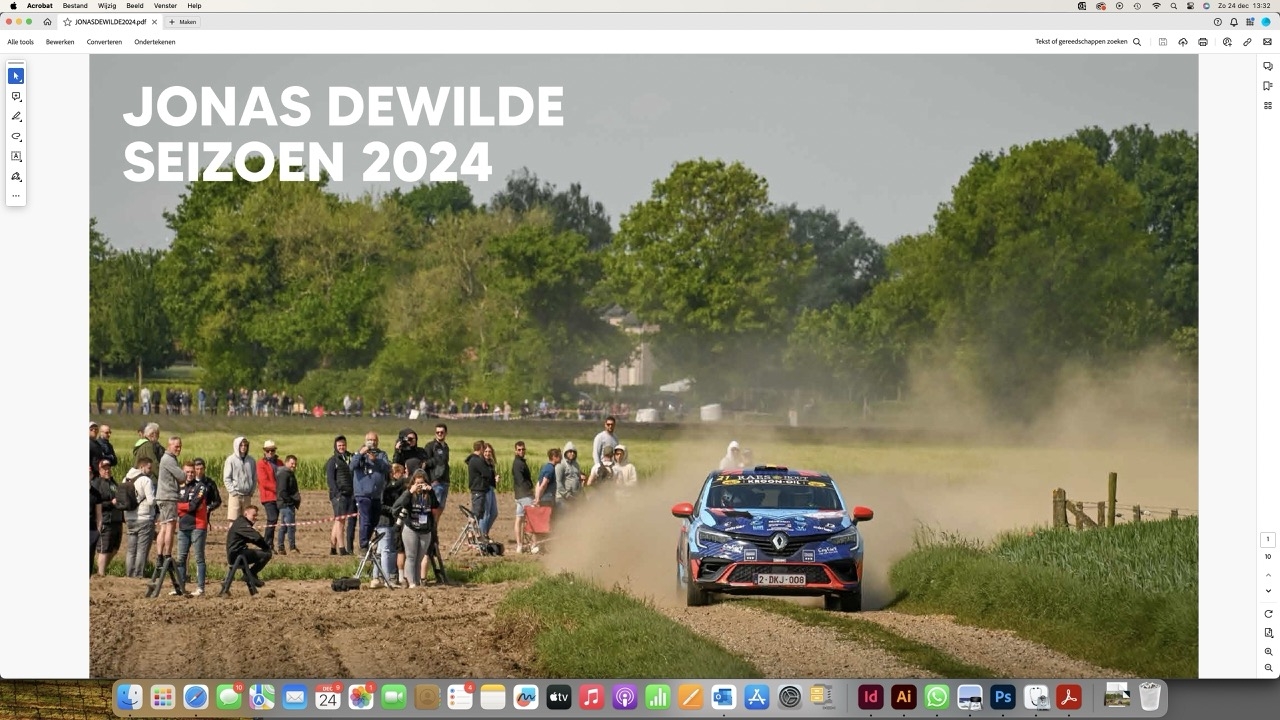This screenshot has width=1280, height=720.
Task: Open the print icon in the top toolbar
Action: [x=1202, y=41]
